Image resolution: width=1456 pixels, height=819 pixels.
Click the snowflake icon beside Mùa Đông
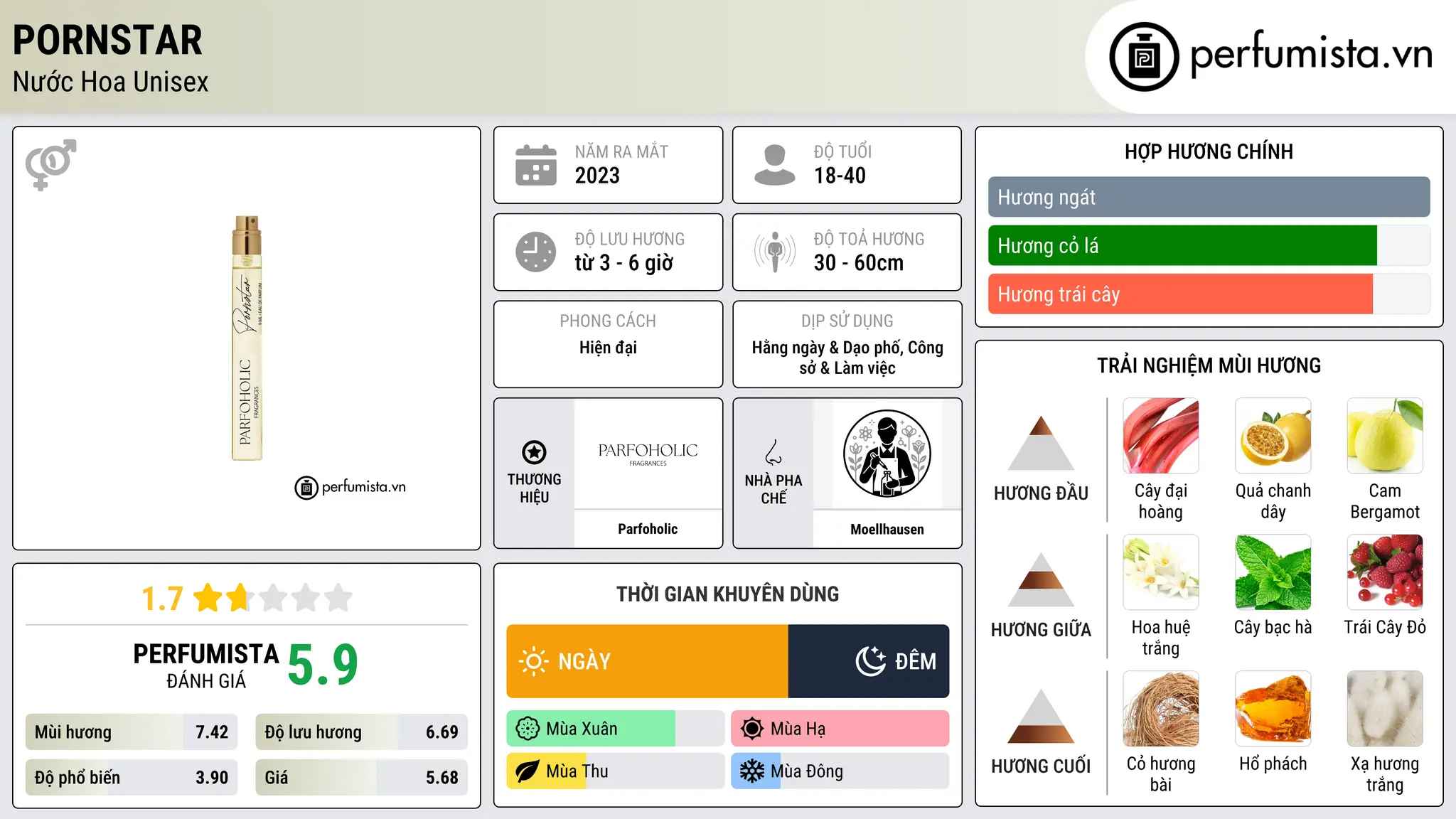(x=752, y=771)
